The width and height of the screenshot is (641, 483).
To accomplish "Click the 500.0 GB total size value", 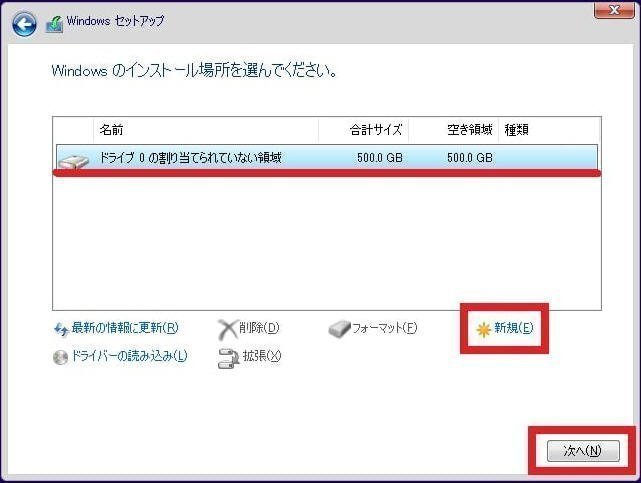I will click(x=380, y=158).
